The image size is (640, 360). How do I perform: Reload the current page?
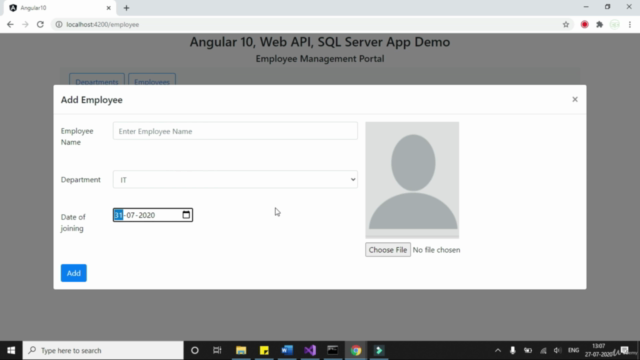coord(40,24)
